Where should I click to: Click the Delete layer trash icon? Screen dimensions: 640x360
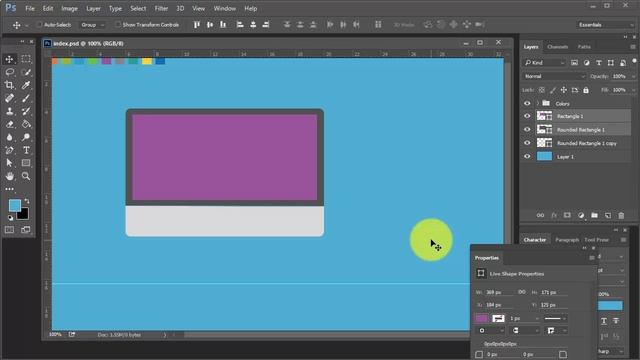[621, 215]
